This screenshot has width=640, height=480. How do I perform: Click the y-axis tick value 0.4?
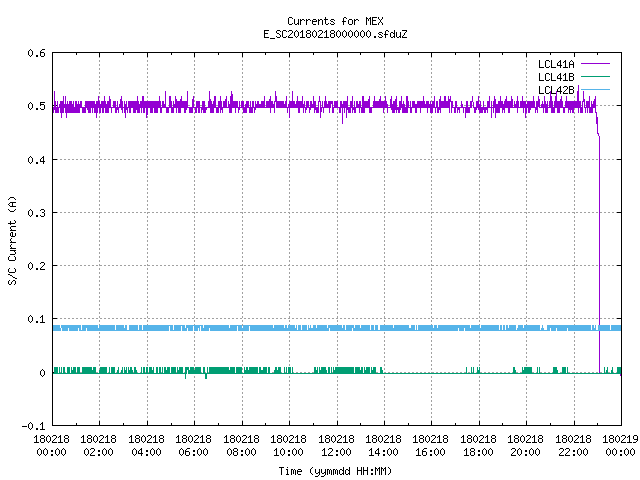click(36, 160)
